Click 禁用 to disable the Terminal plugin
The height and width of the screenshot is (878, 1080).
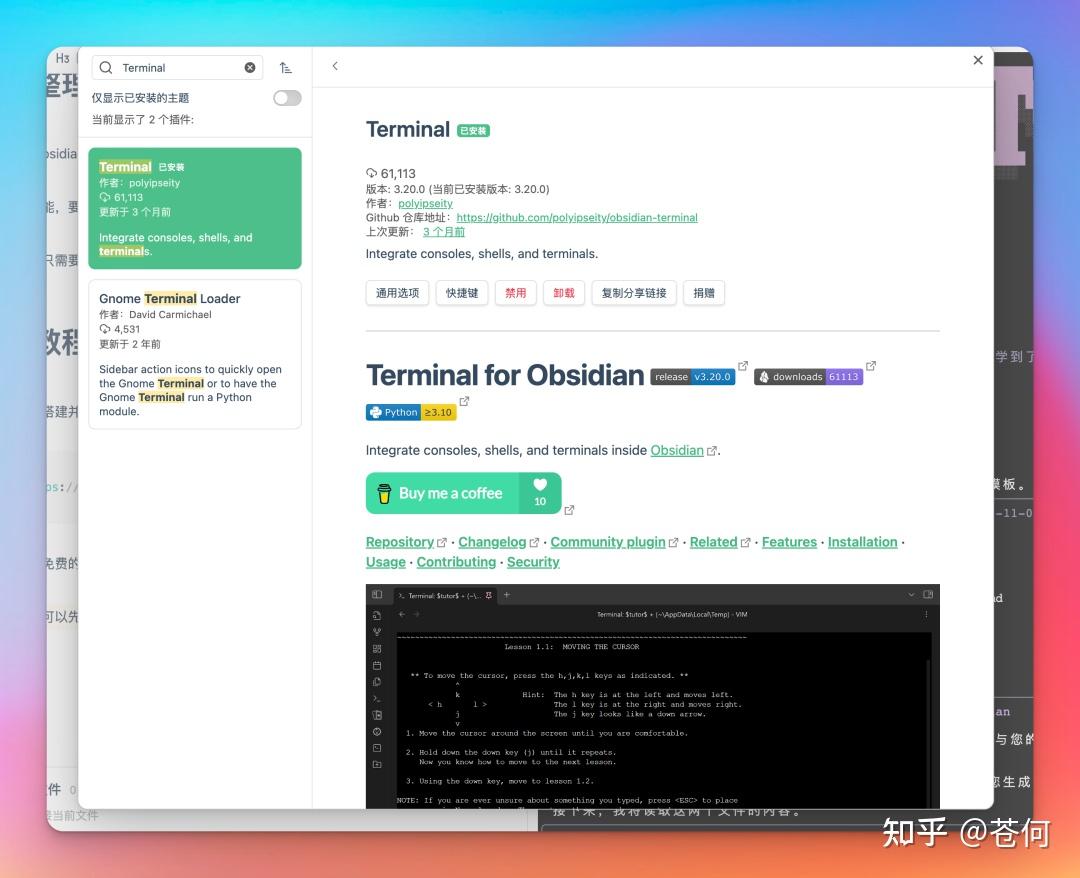[x=516, y=292]
